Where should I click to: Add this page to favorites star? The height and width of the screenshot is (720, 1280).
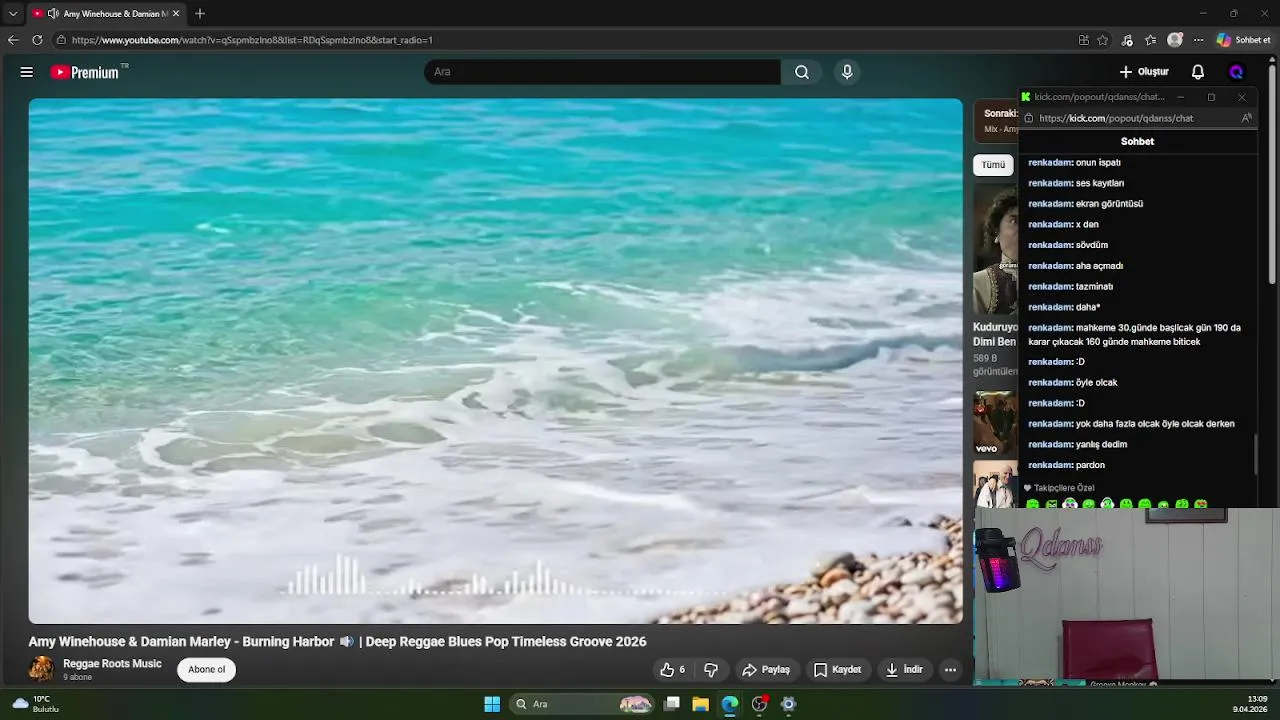(1103, 40)
